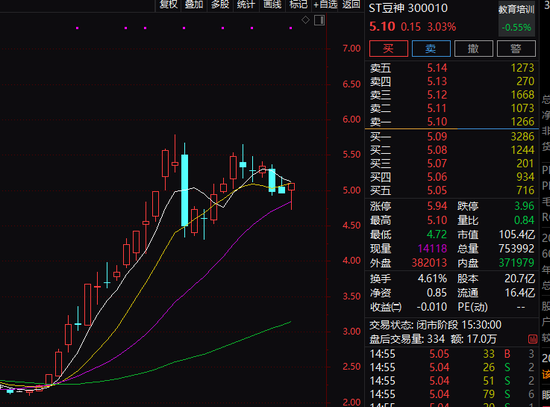
Task: Open the red chart icon beside 盘后交易量
Action: click(x=532, y=339)
